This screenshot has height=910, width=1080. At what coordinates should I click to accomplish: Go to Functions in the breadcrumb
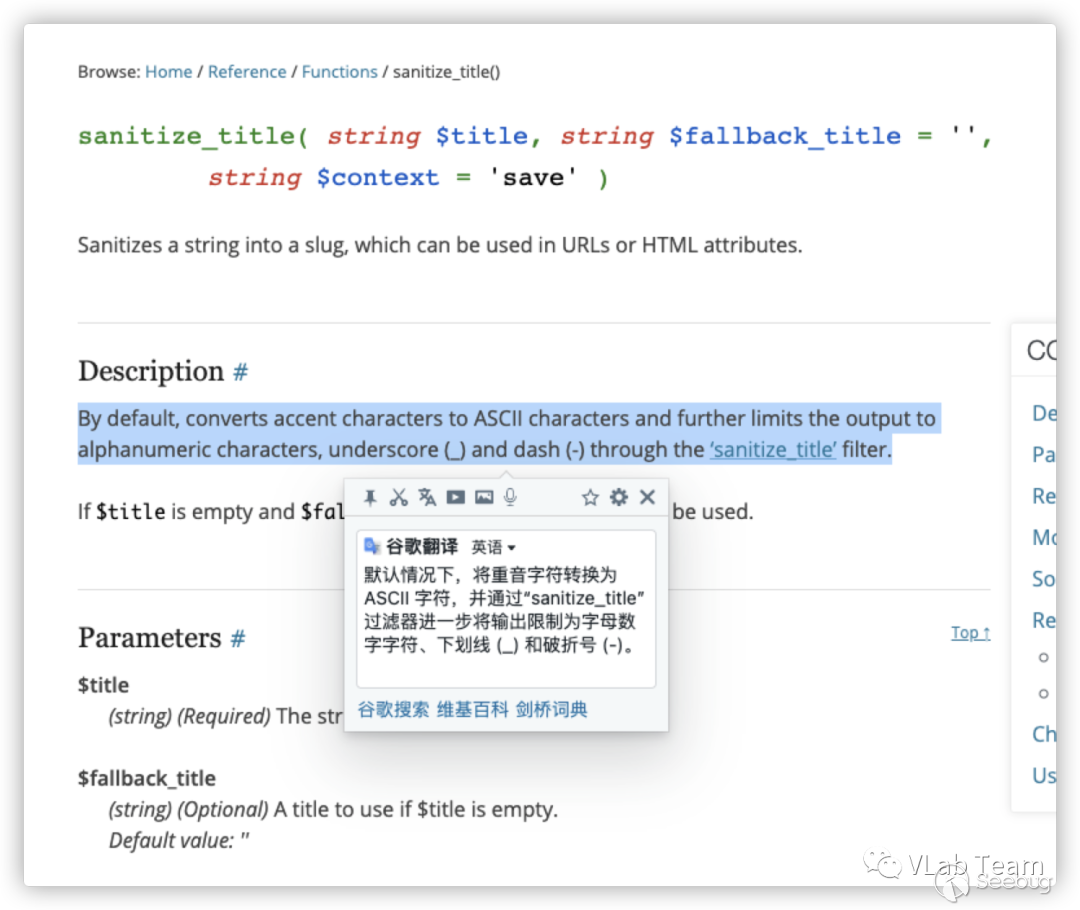tap(340, 72)
